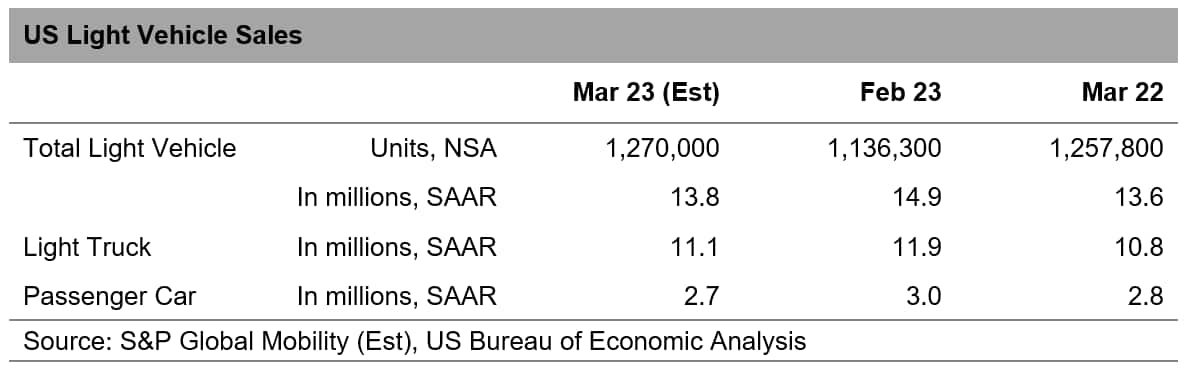1189x381 pixels.
Task: Click the Units, NSA label
Action: (434, 148)
